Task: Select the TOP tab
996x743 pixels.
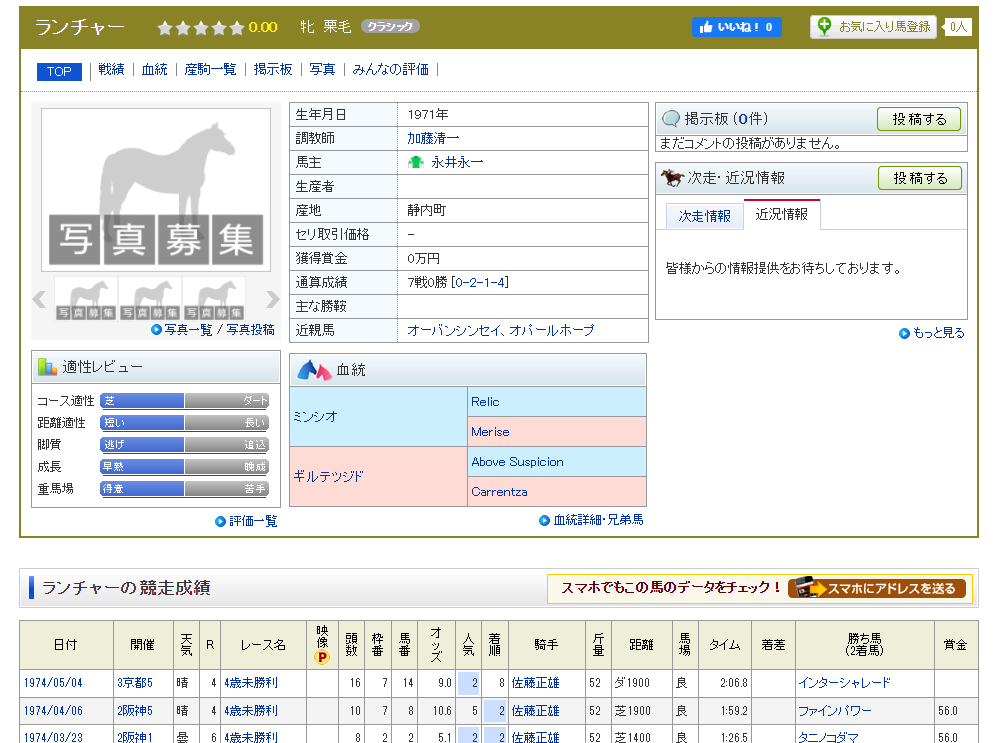Action: tap(59, 71)
